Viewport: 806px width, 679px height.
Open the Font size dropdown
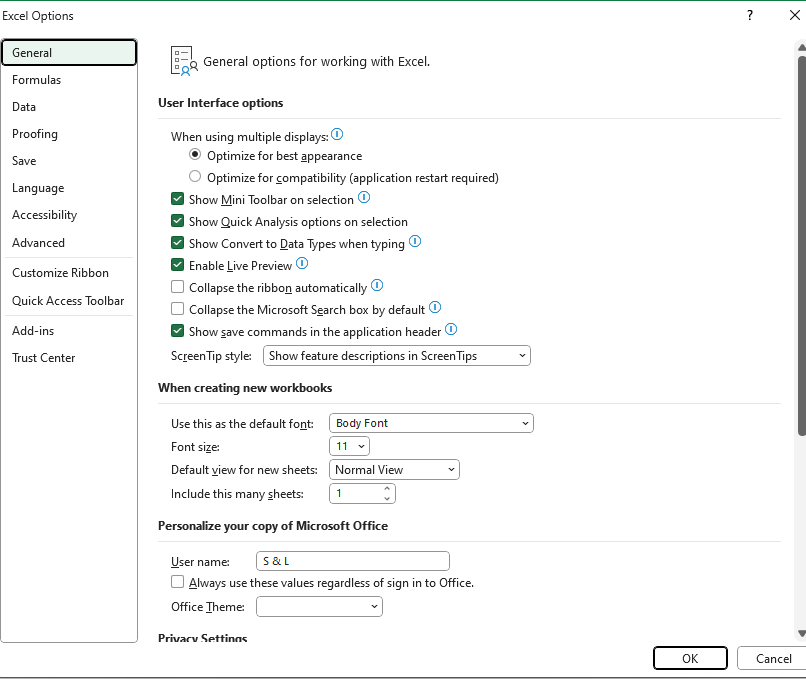coord(360,445)
